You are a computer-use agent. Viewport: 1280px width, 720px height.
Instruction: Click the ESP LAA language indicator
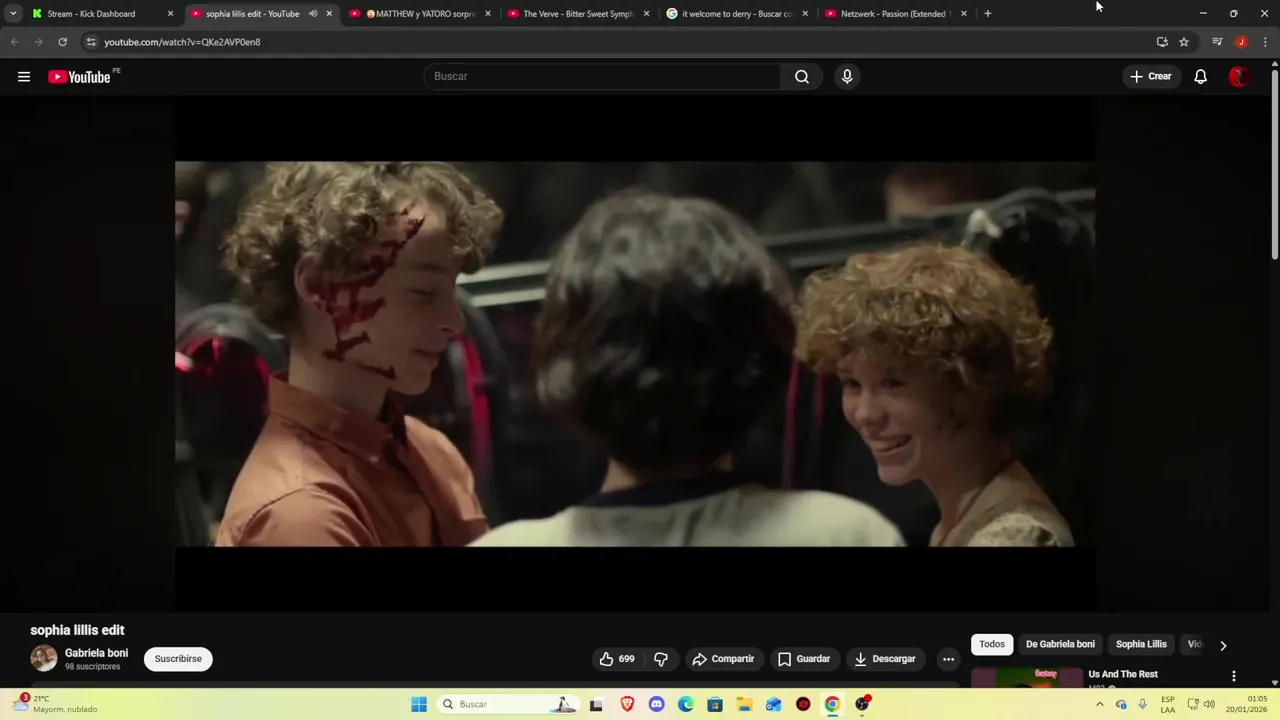pos(1168,704)
